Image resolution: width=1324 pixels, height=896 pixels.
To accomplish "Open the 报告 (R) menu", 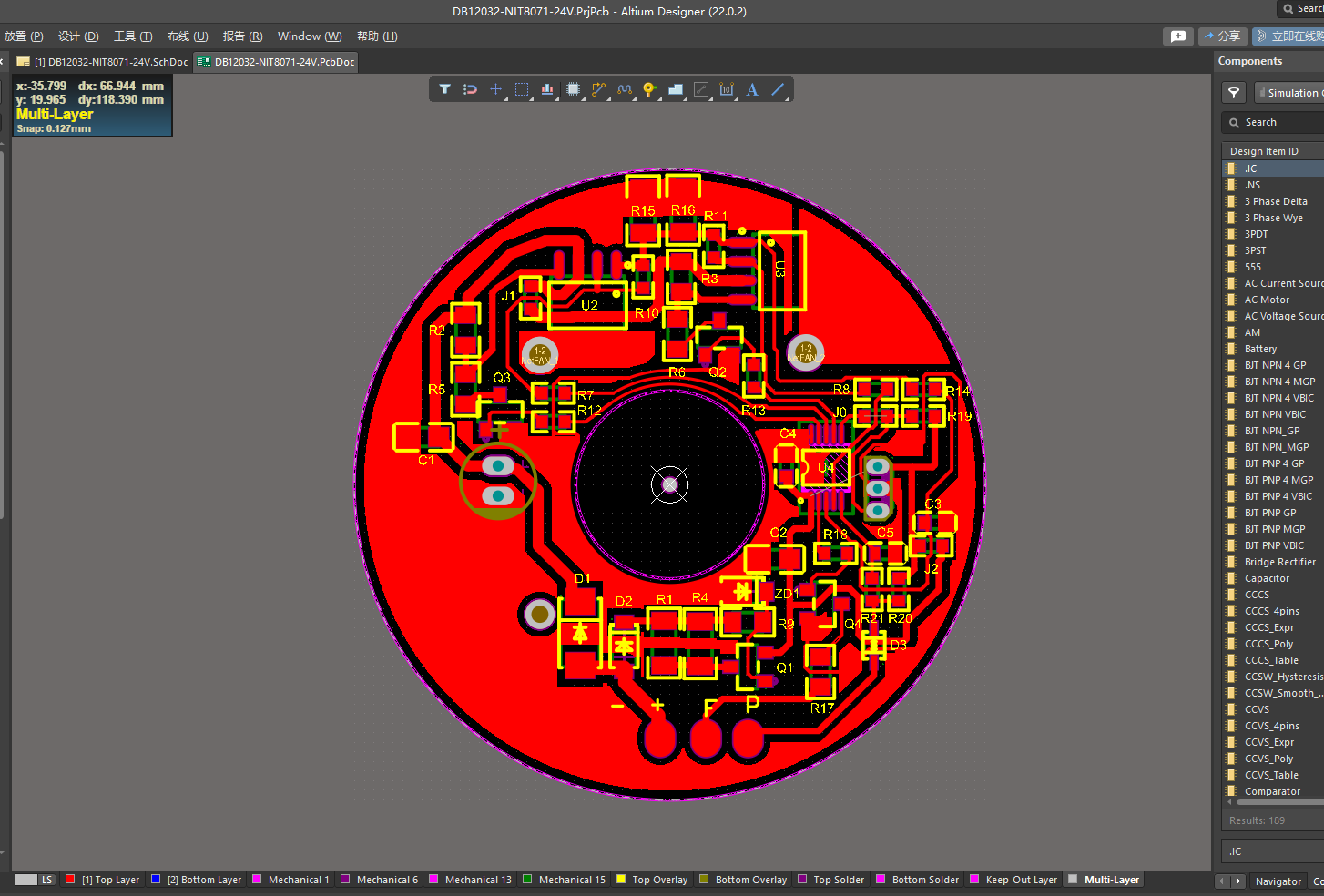I will click(242, 36).
